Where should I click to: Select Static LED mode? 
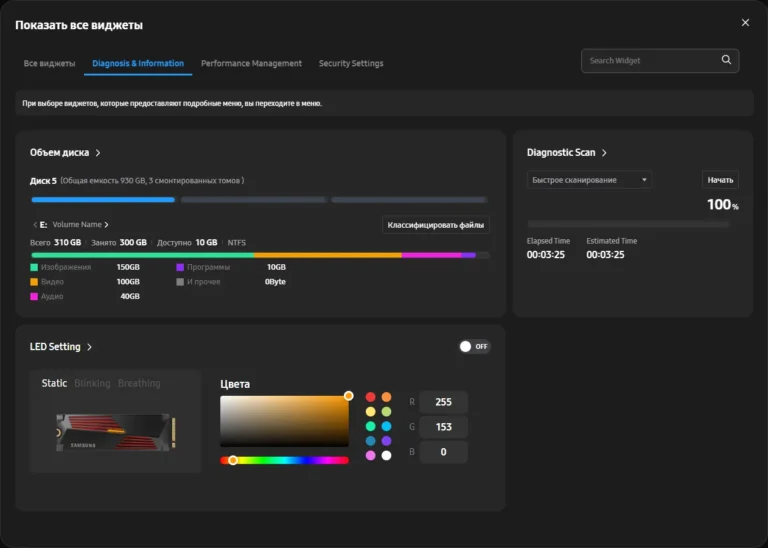54,383
